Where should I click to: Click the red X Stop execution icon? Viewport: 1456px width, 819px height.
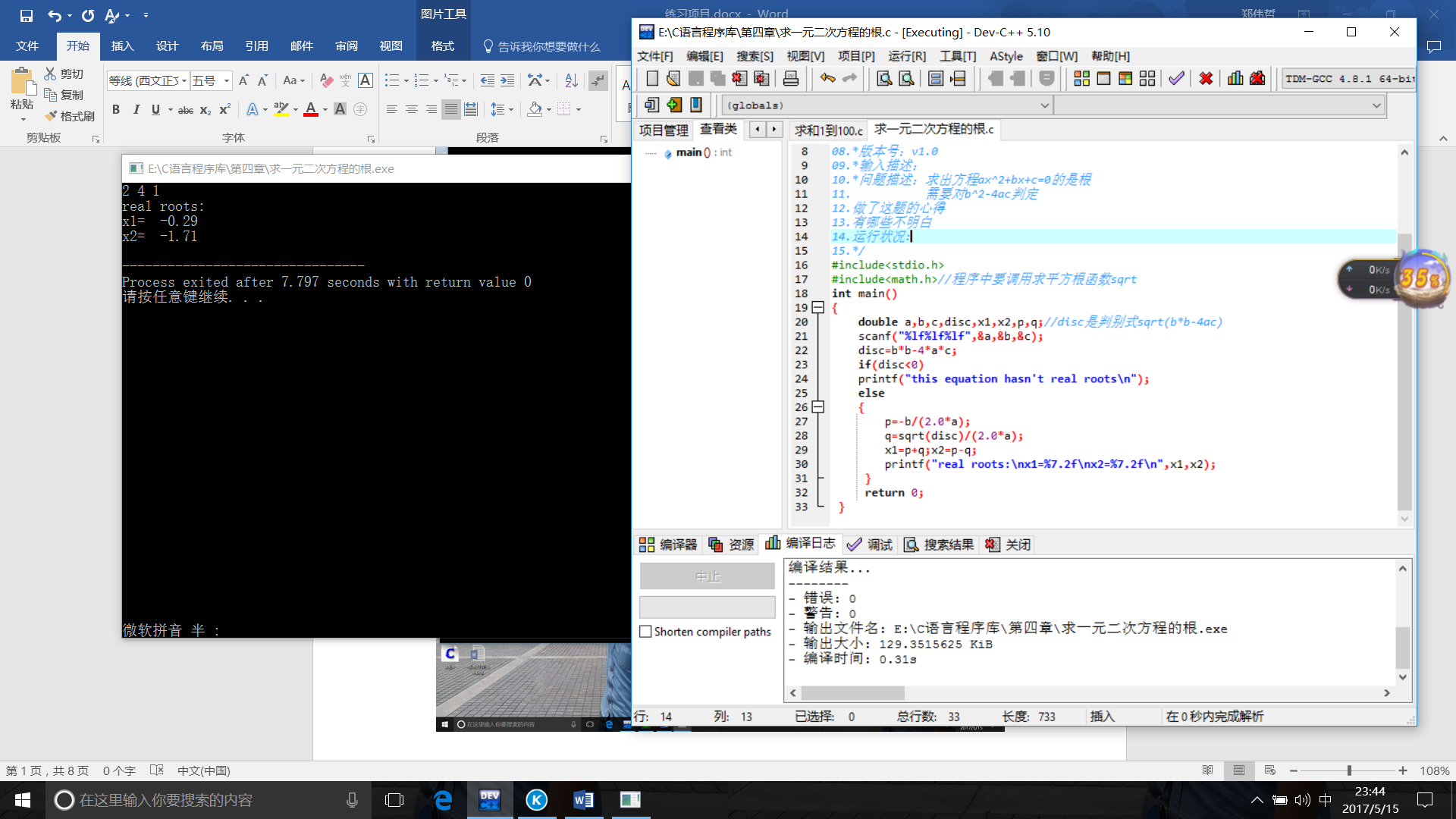click(1206, 78)
